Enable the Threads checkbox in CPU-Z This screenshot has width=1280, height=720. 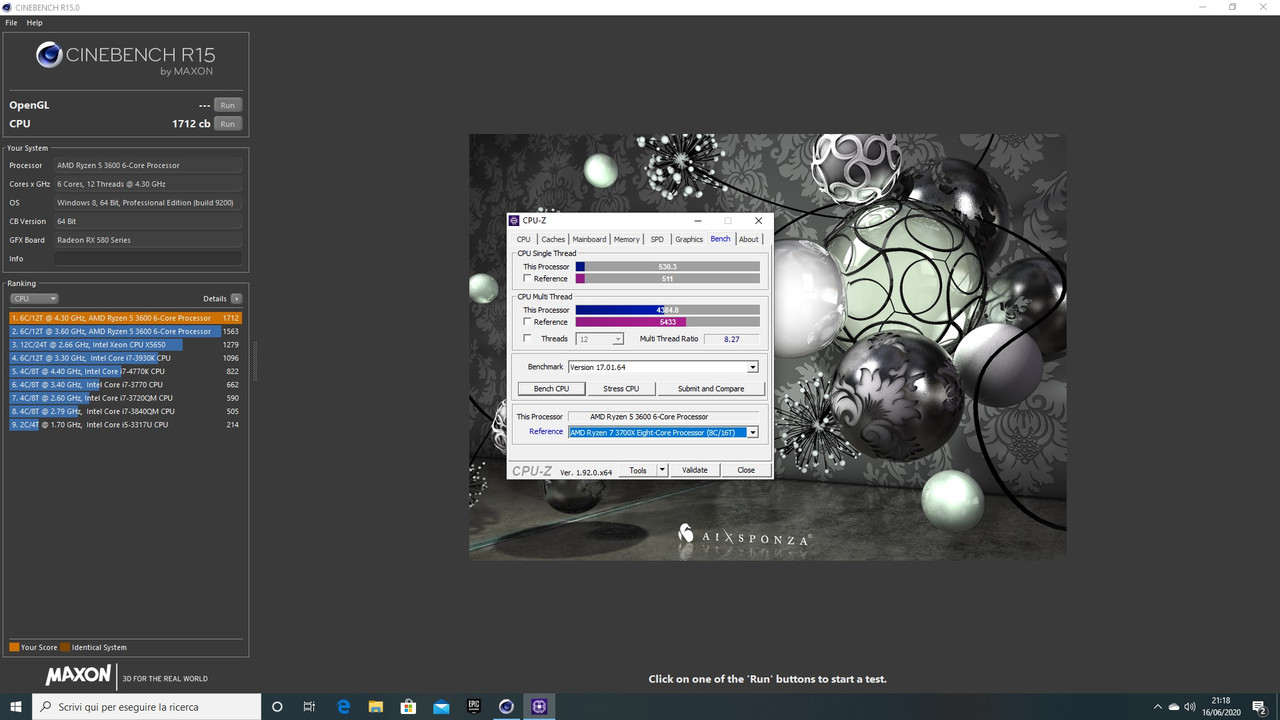tap(527, 339)
